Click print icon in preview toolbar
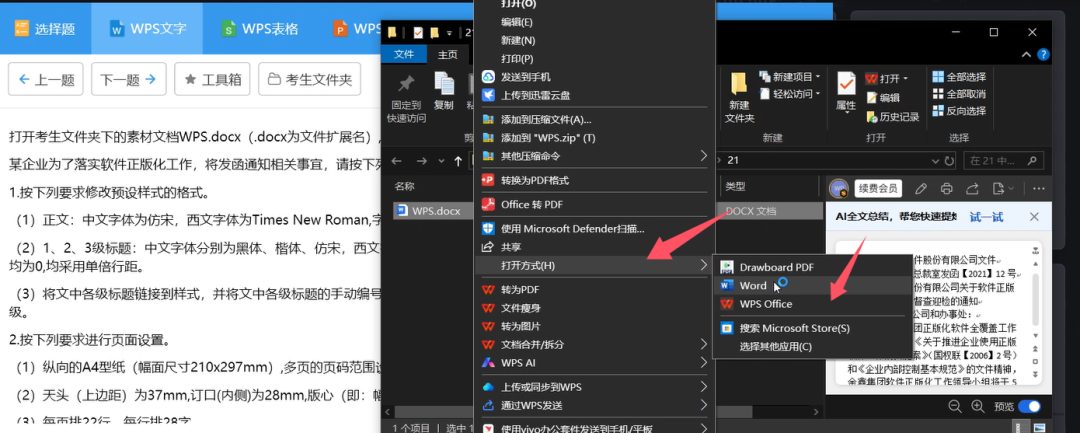 click(946, 188)
